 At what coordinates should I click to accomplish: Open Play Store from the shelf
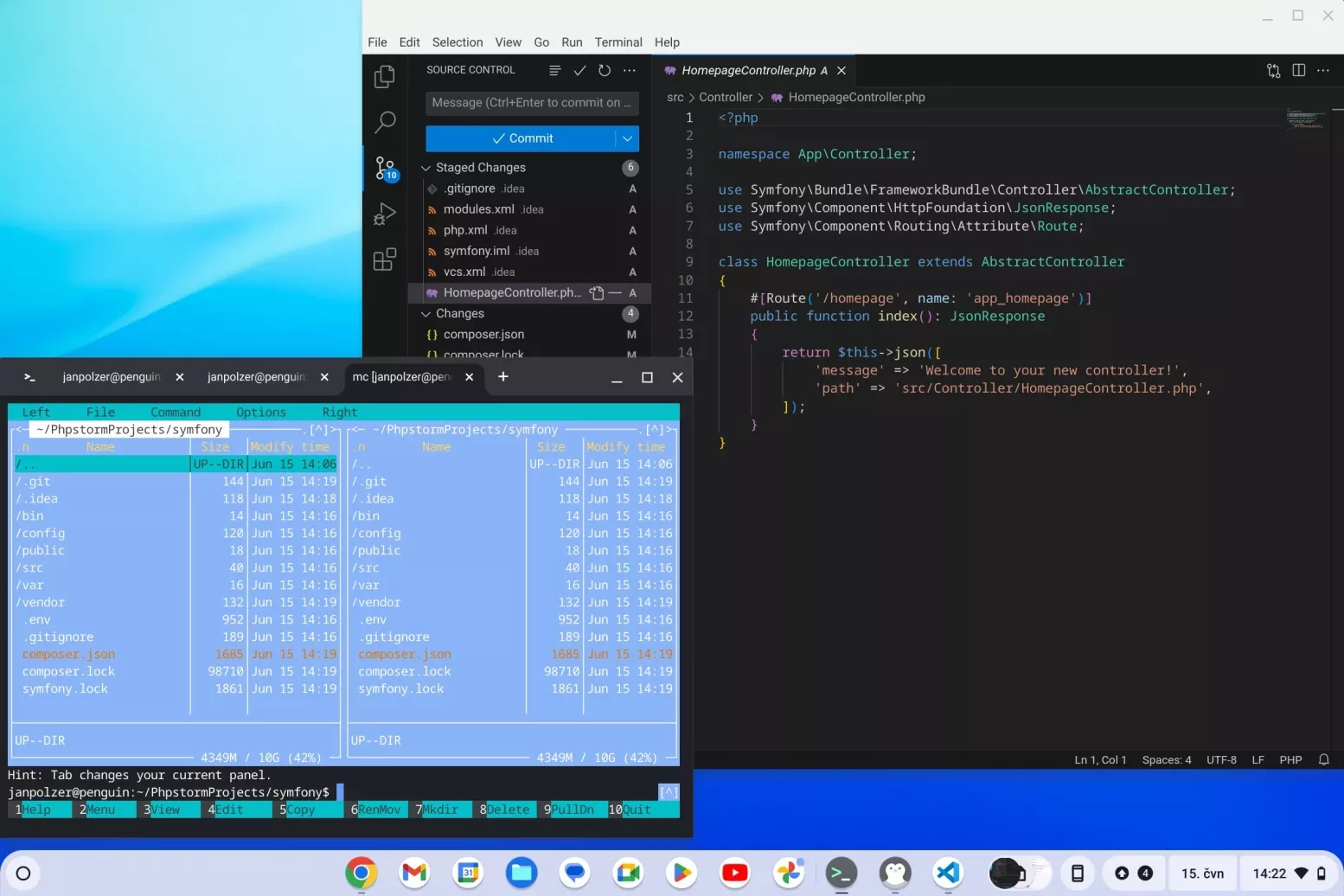682,873
